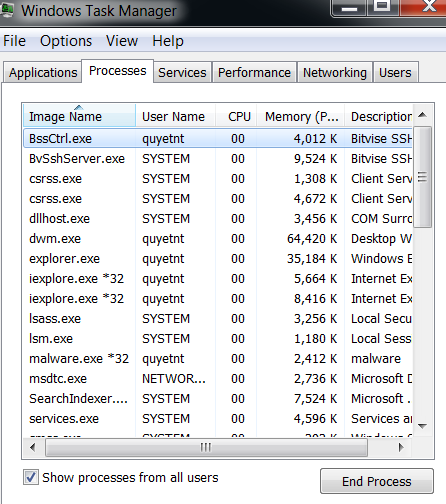Select the dllhost.exe process

(218, 219)
